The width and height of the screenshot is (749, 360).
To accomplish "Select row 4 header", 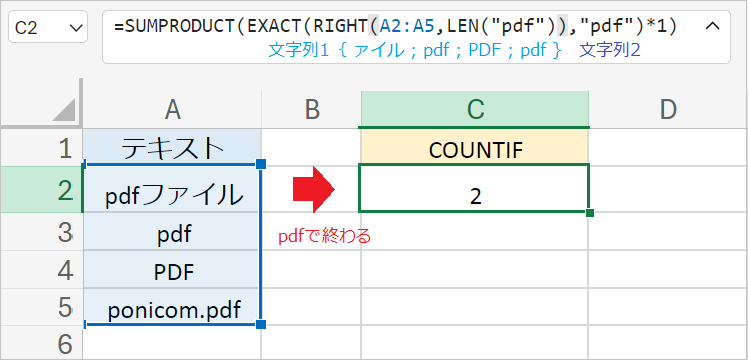I will point(42,269).
